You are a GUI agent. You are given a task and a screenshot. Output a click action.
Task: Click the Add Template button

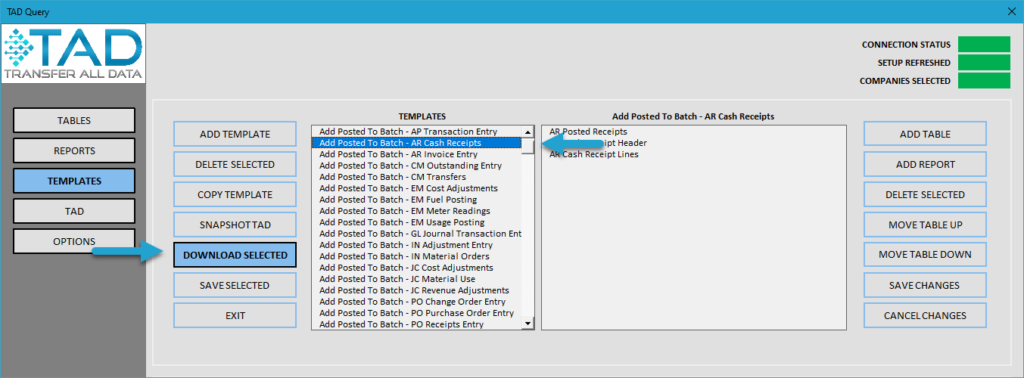pos(235,134)
